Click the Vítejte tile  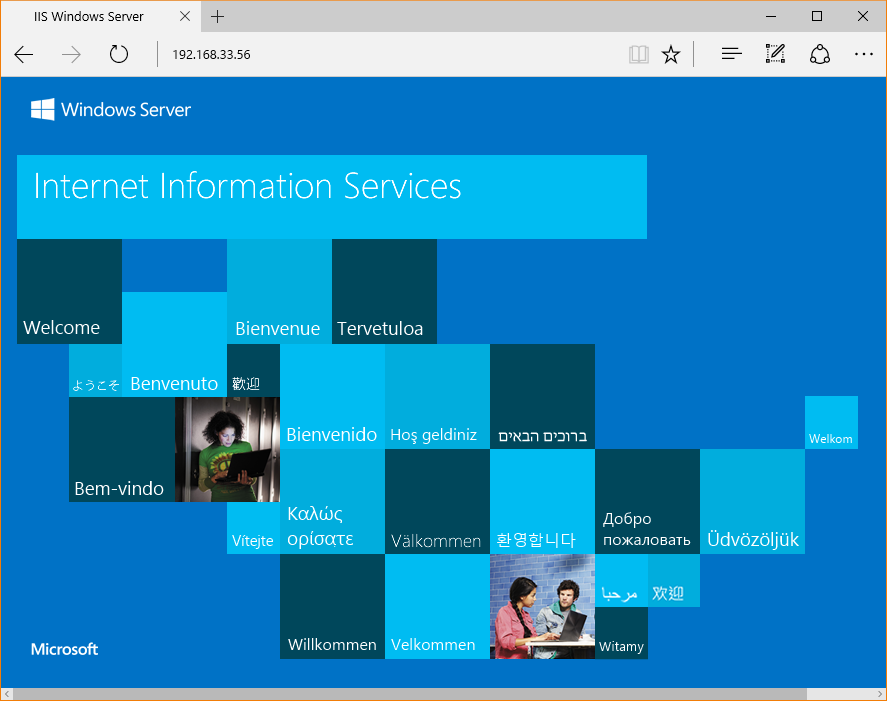coord(253,528)
